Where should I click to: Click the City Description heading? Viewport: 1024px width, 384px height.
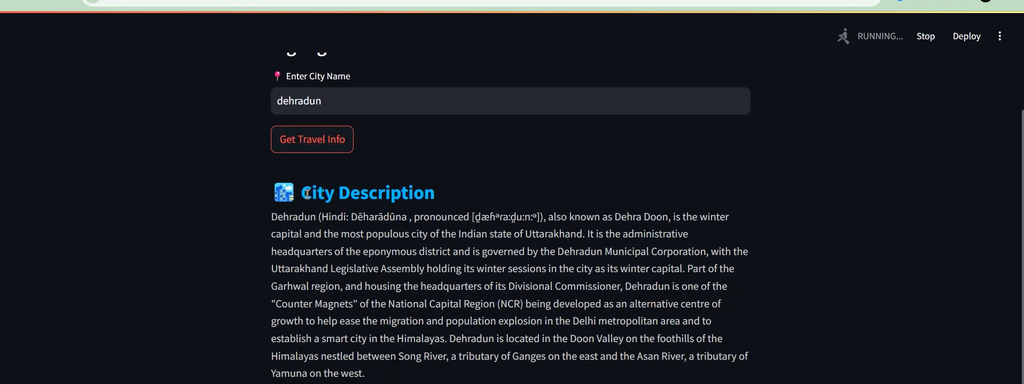[368, 193]
